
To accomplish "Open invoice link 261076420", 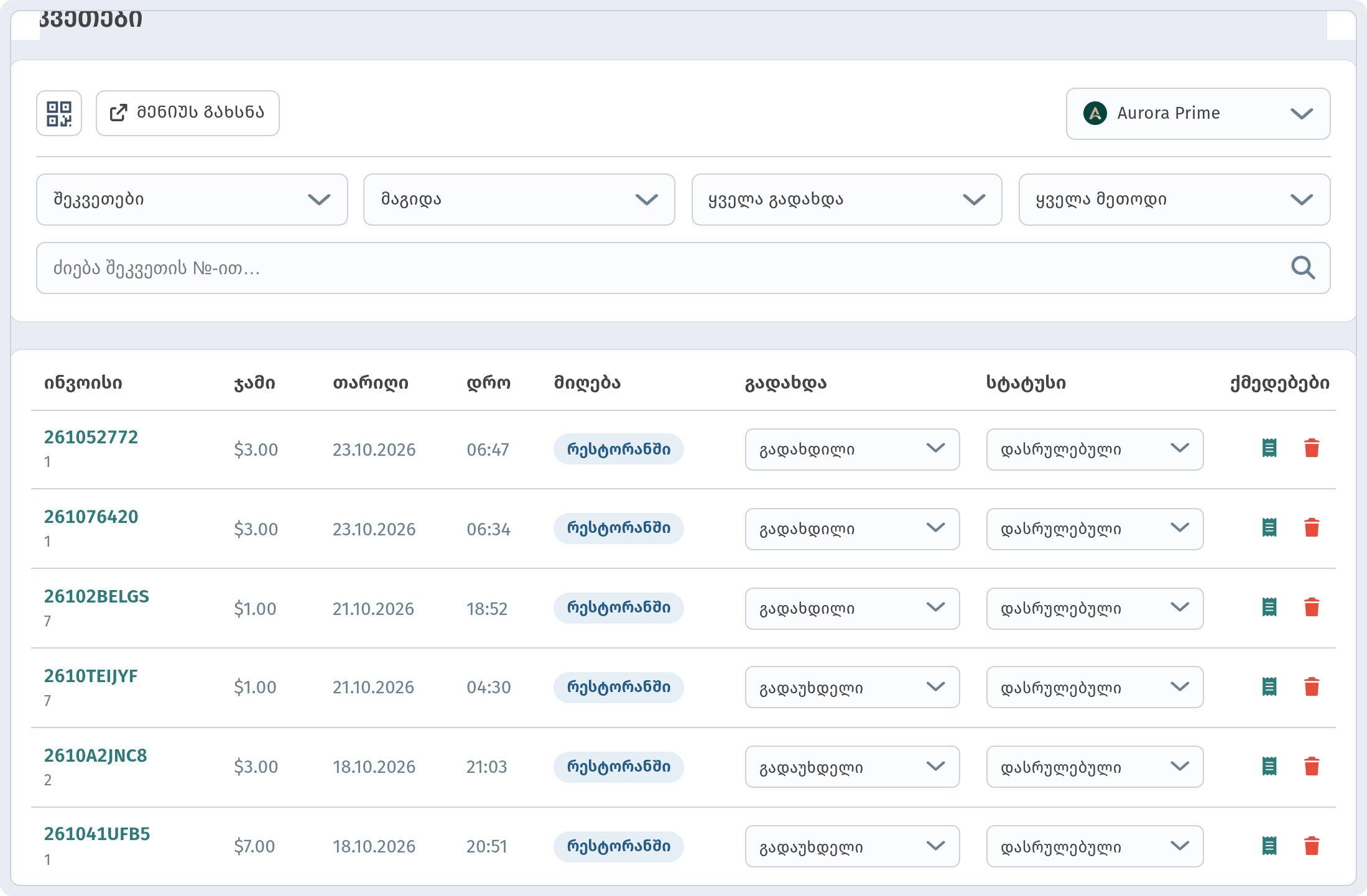I will [91, 517].
